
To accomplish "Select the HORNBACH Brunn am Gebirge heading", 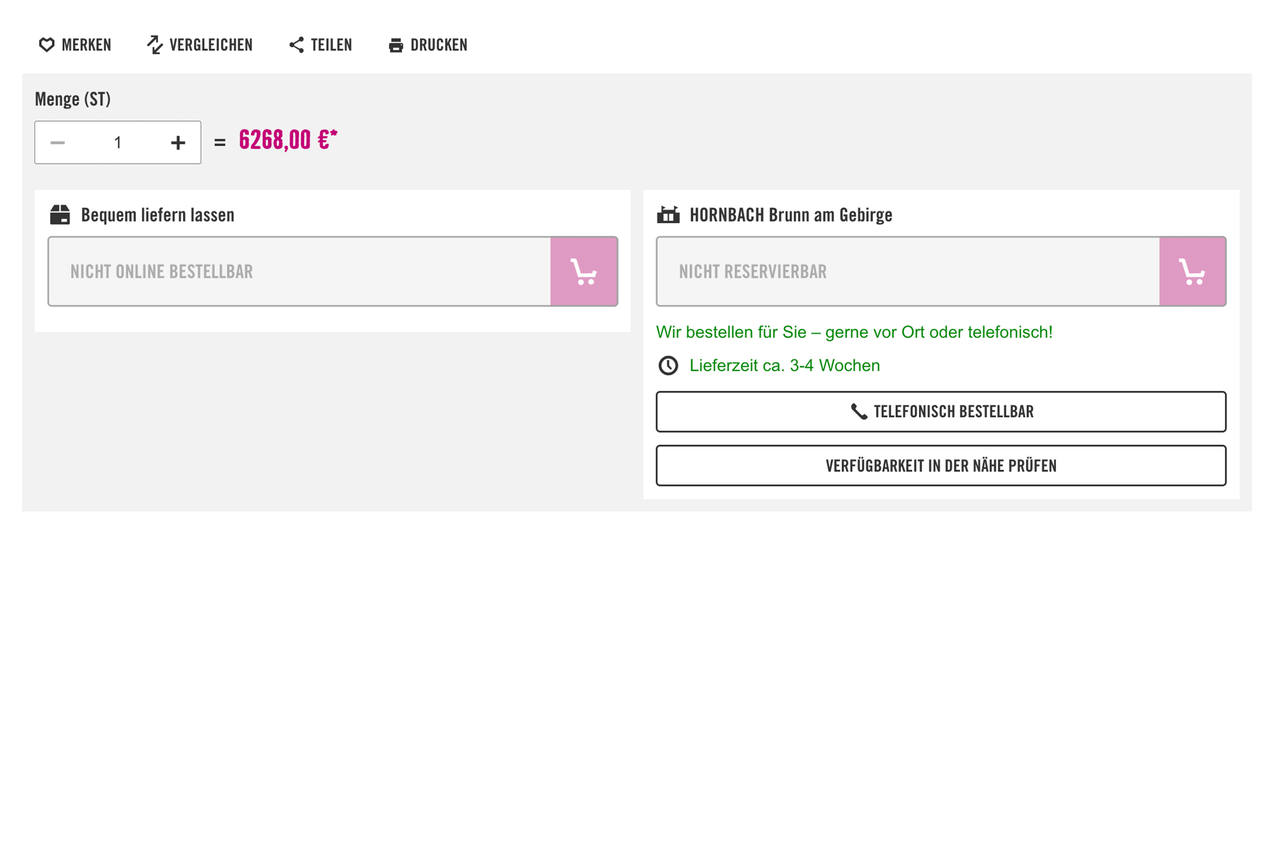I will pyautogui.click(x=790, y=215).
